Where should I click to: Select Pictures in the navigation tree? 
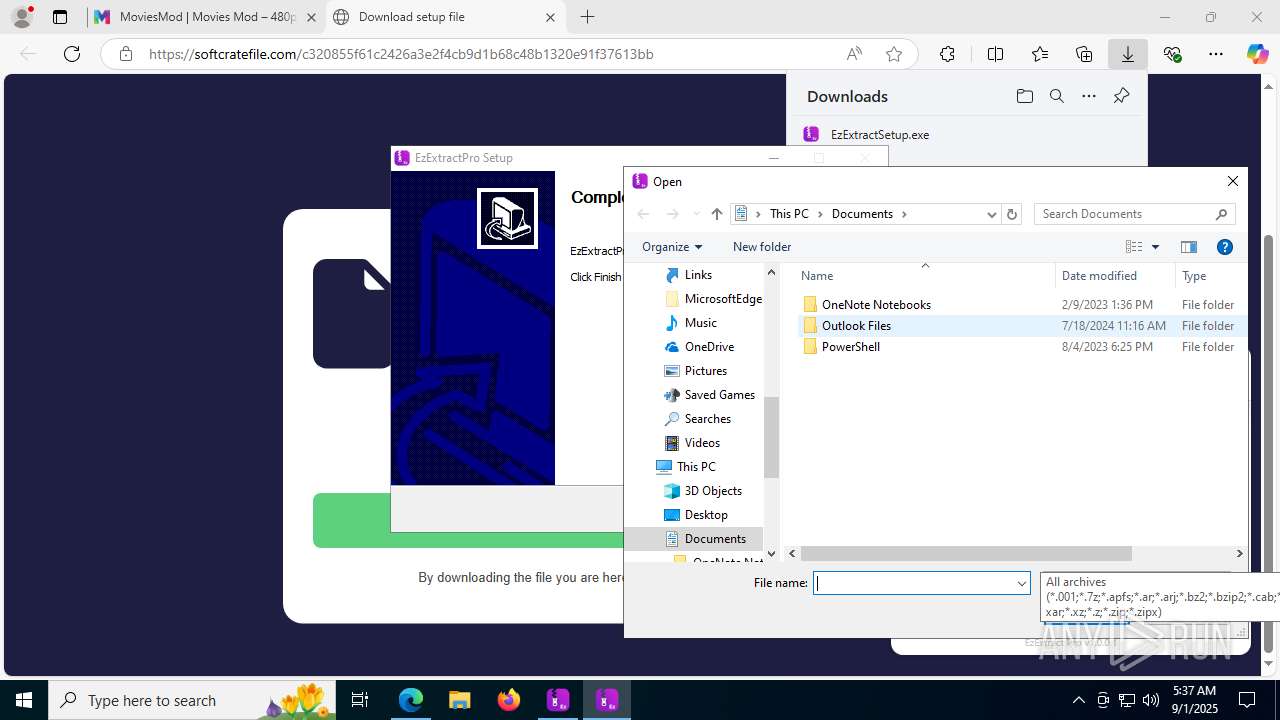click(x=705, y=371)
